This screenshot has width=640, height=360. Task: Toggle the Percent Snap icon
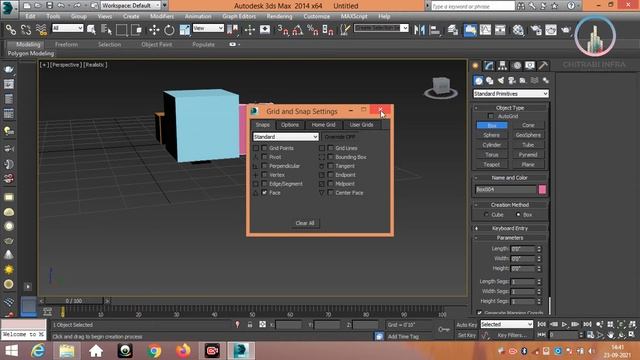click(x=313, y=29)
